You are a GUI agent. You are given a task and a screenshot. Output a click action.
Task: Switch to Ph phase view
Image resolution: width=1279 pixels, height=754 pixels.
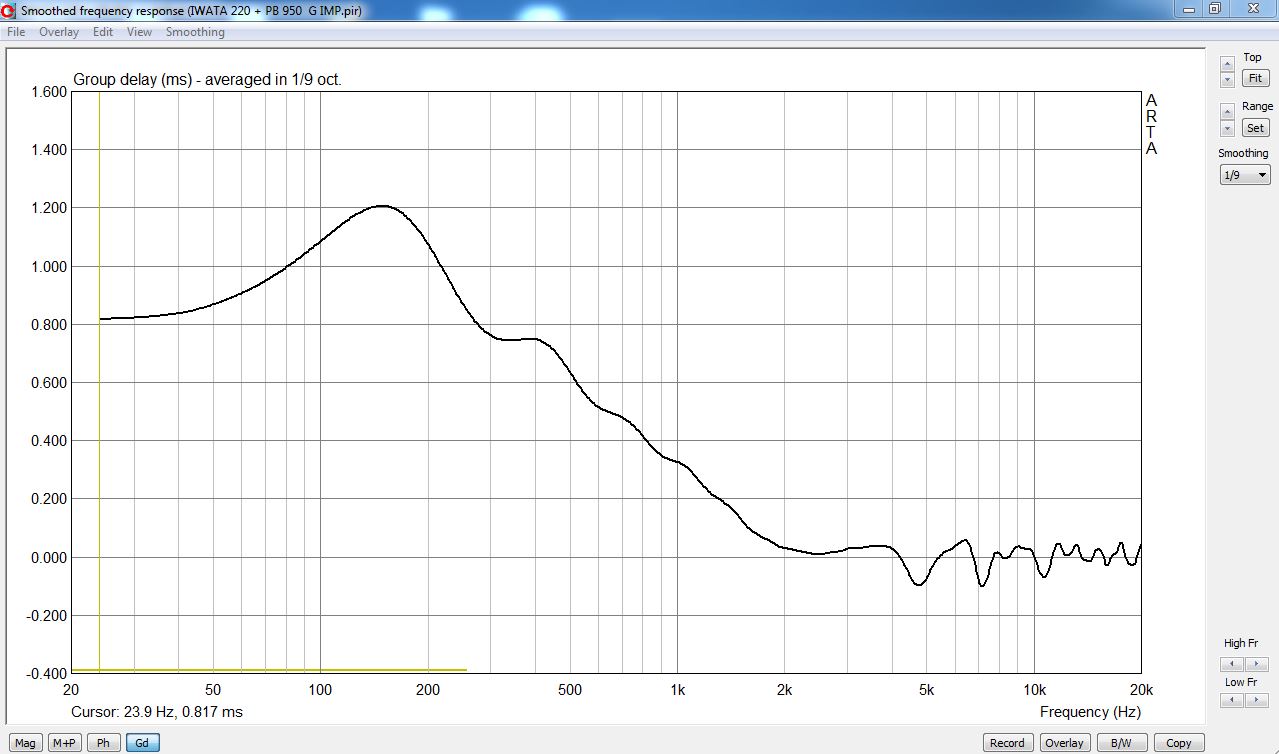103,743
